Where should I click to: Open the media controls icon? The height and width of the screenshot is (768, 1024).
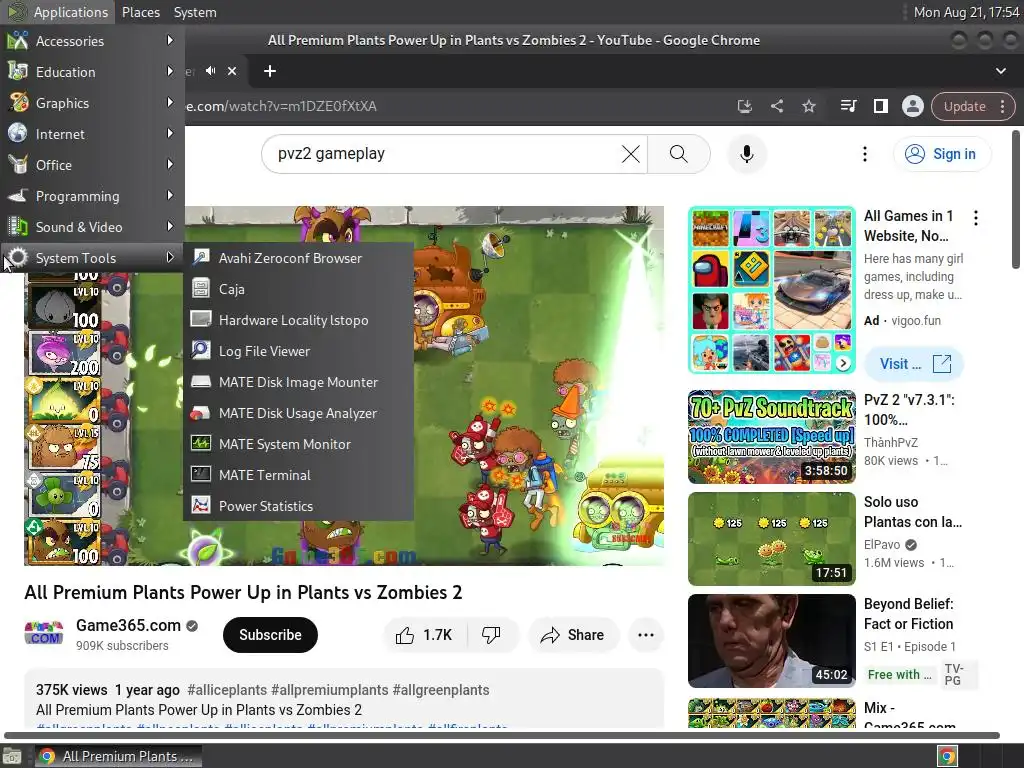pyautogui.click(x=848, y=106)
